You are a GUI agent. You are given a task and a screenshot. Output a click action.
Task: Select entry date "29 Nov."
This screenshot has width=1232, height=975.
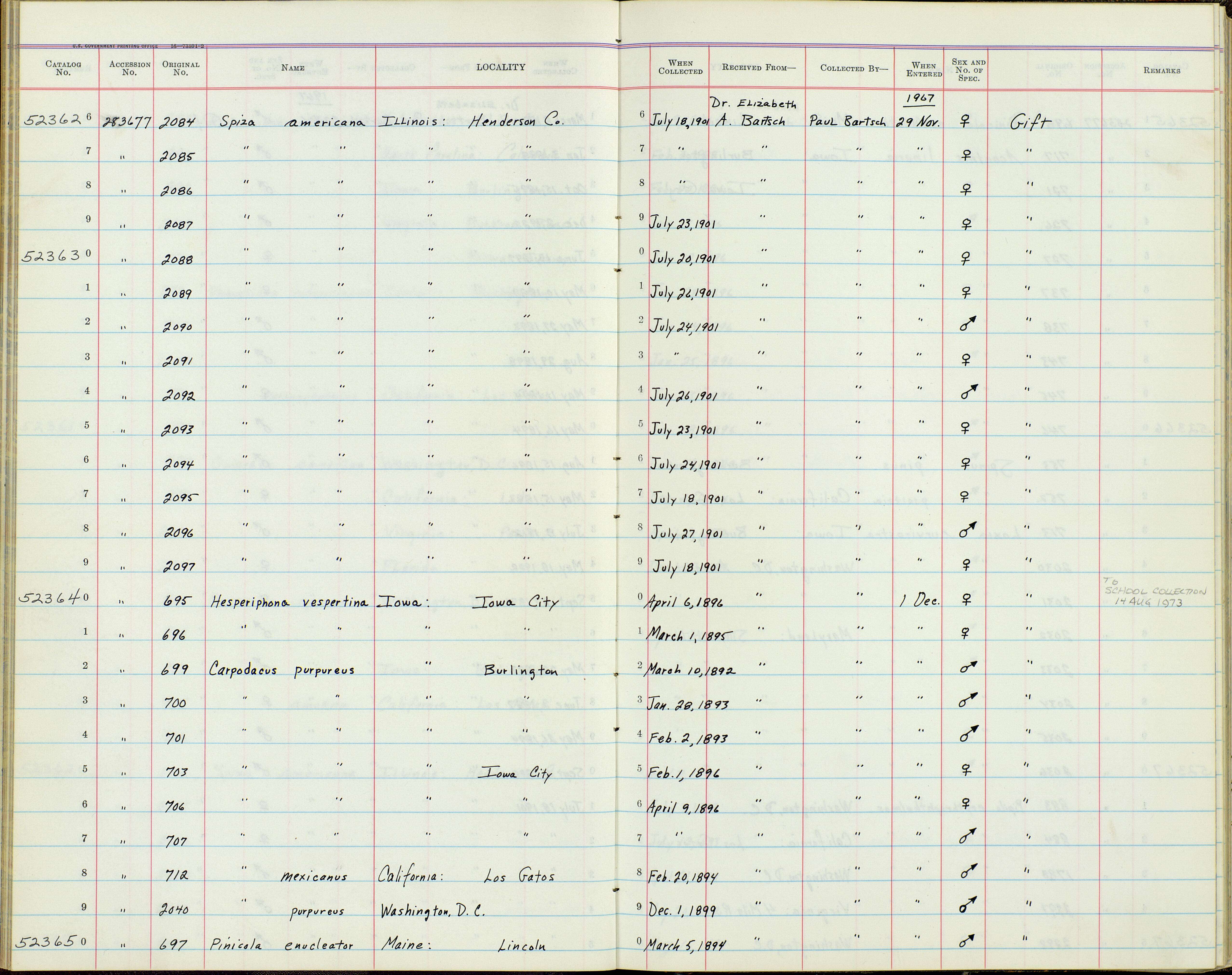917,122
